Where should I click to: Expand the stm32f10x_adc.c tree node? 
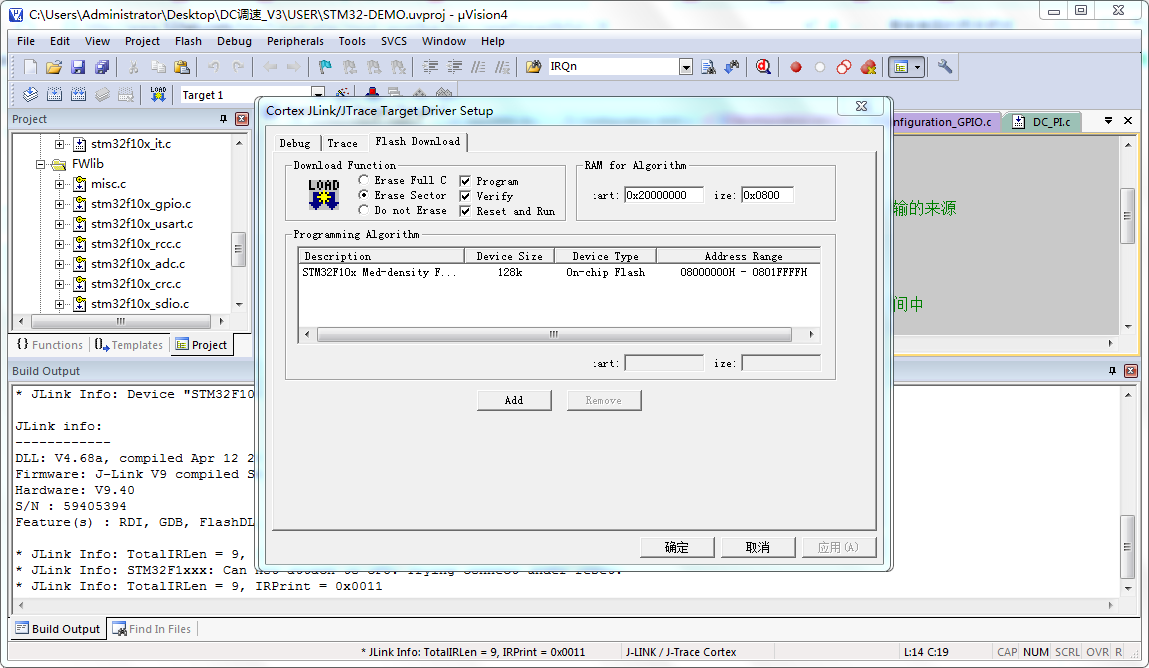(59, 264)
